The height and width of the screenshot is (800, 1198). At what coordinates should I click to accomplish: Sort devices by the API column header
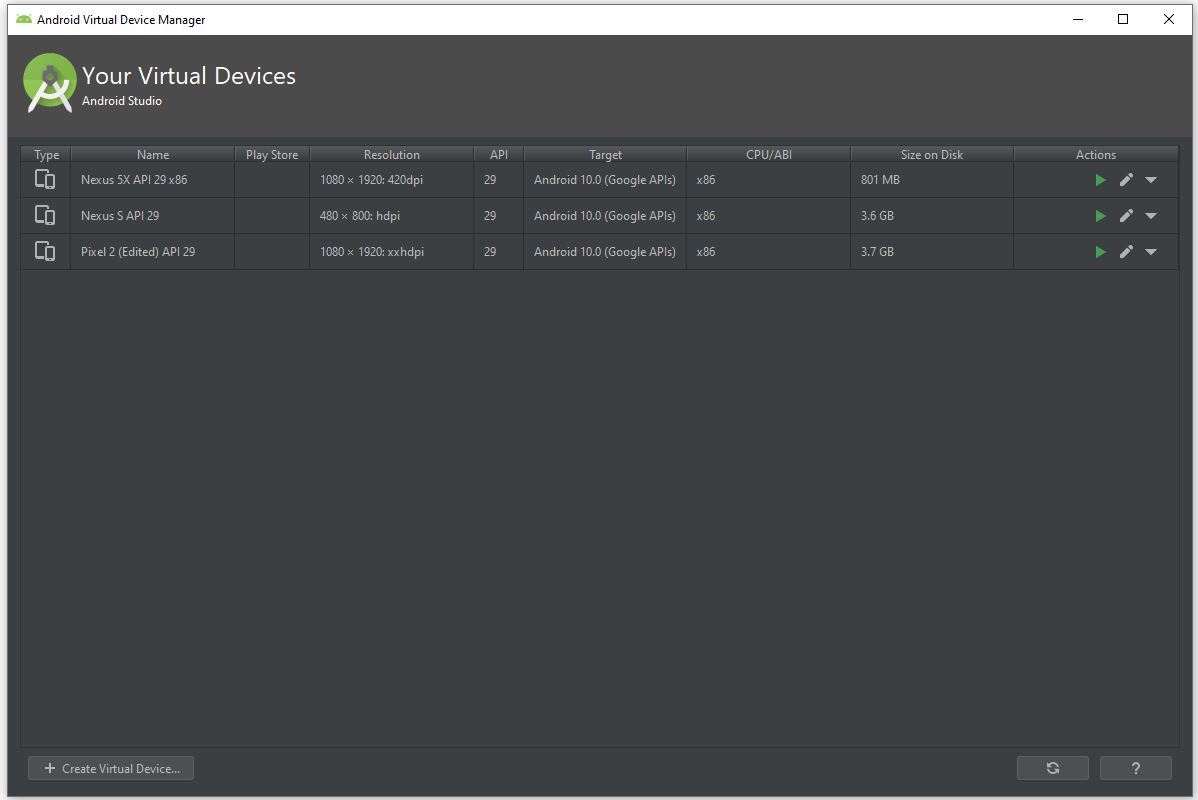pyautogui.click(x=498, y=154)
